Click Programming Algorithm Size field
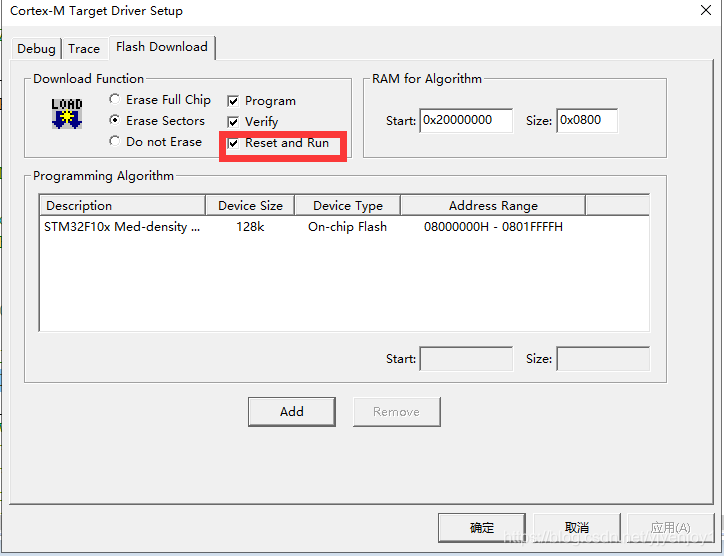The width and height of the screenshot is (724, 556). pos(603,359)
